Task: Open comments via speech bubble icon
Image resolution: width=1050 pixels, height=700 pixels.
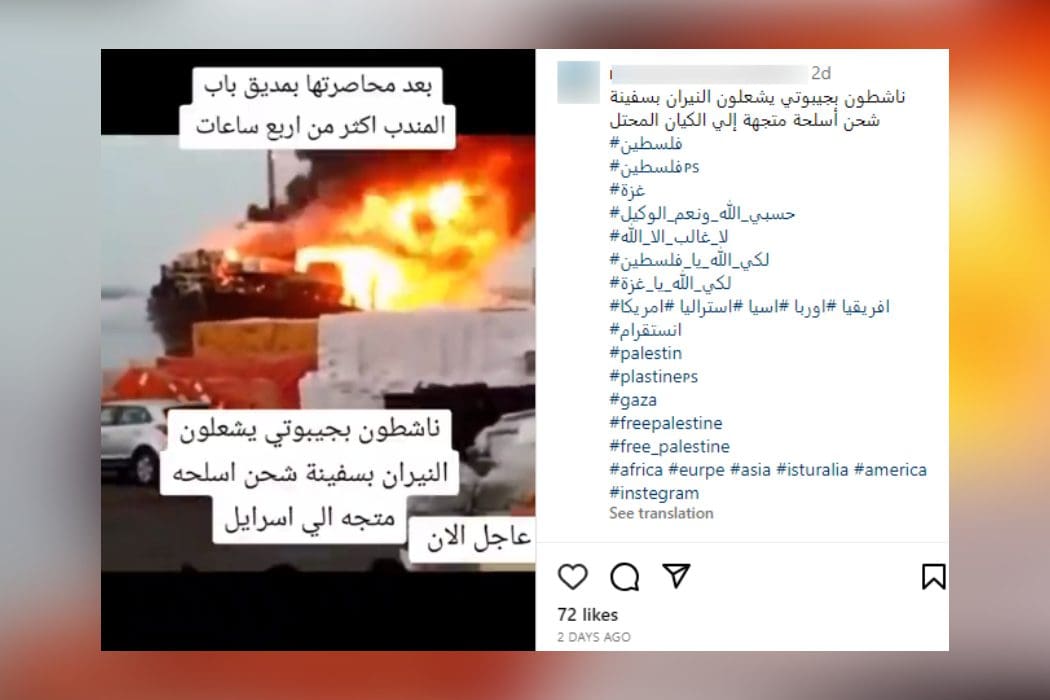Action: pos(625,577)
